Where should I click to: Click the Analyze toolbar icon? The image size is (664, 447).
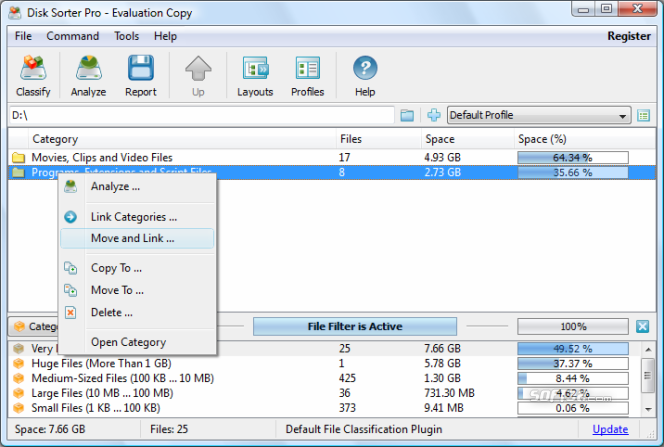click(x=89, y=68)
